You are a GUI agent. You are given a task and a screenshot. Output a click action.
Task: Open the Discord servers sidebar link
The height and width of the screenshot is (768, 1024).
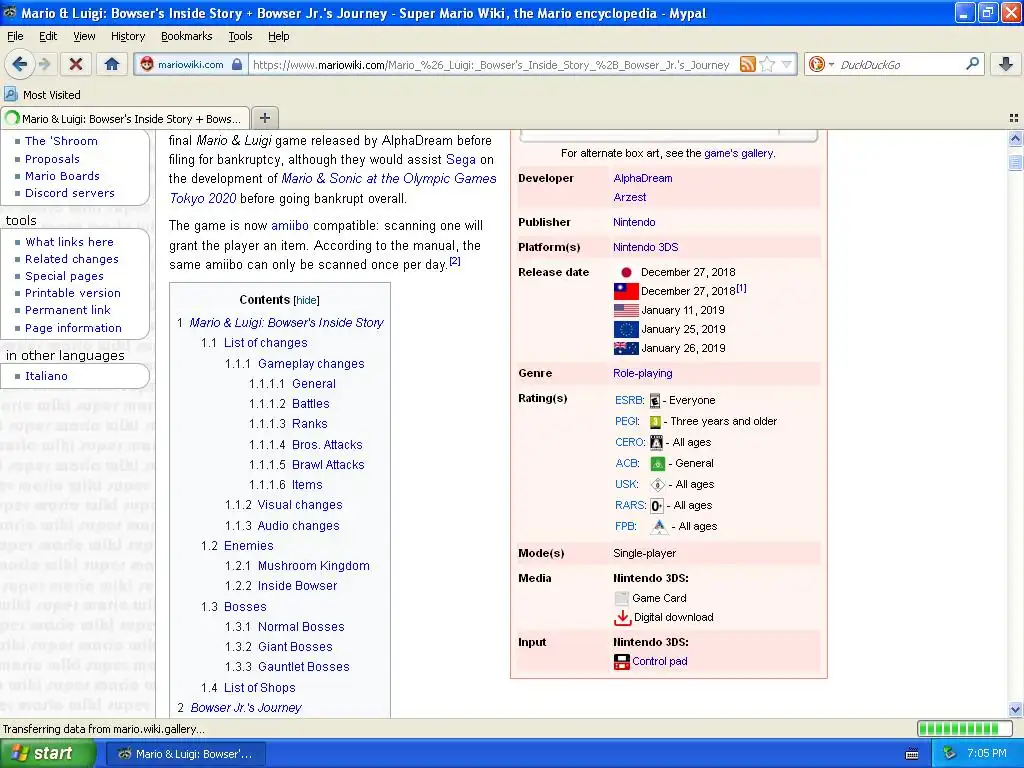[69, 193]
